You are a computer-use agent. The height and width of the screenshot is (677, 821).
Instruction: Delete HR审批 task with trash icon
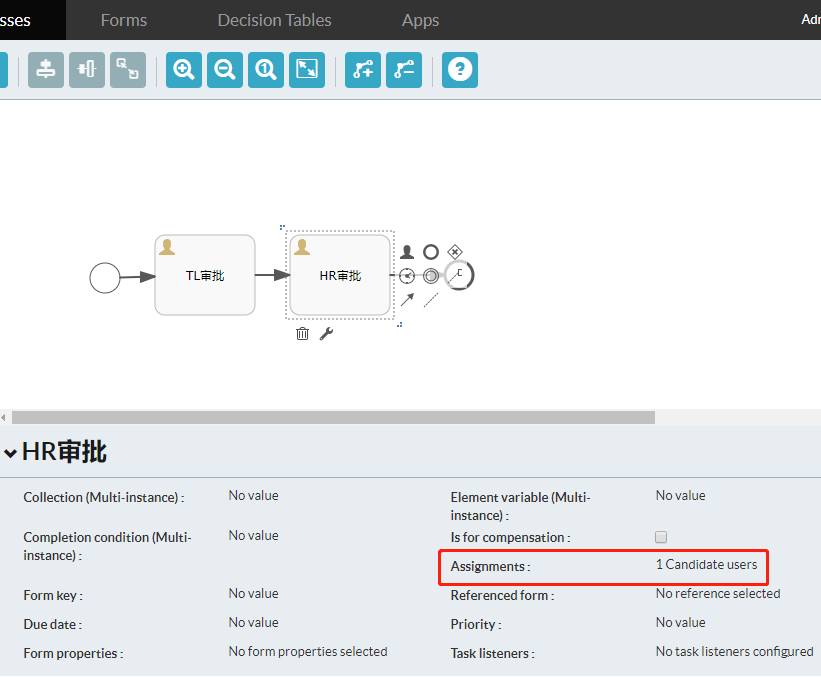(302, 334)
